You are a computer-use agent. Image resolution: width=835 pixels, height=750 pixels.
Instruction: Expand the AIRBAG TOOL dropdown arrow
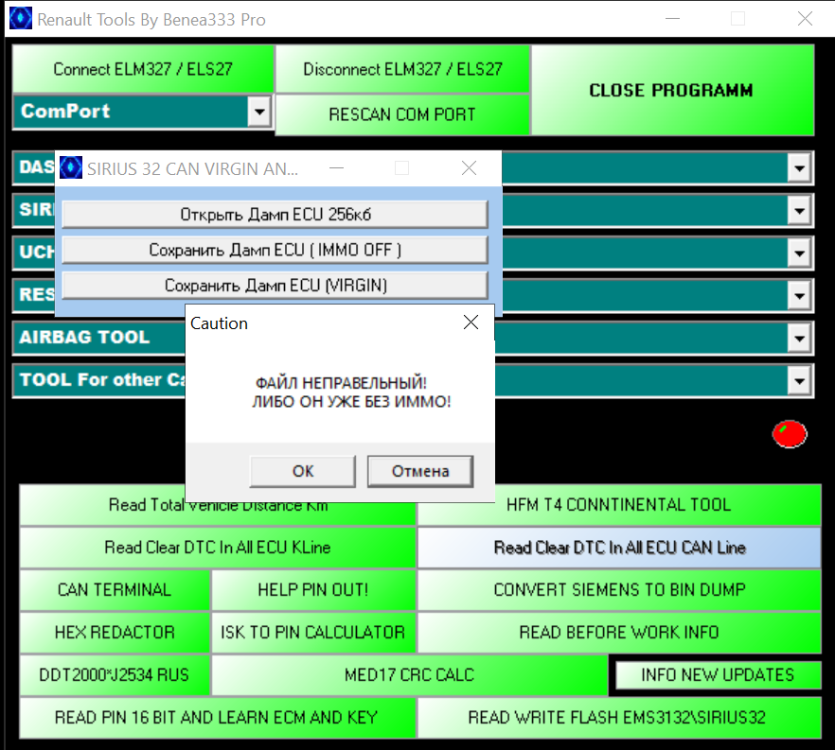tap(799, 338)
